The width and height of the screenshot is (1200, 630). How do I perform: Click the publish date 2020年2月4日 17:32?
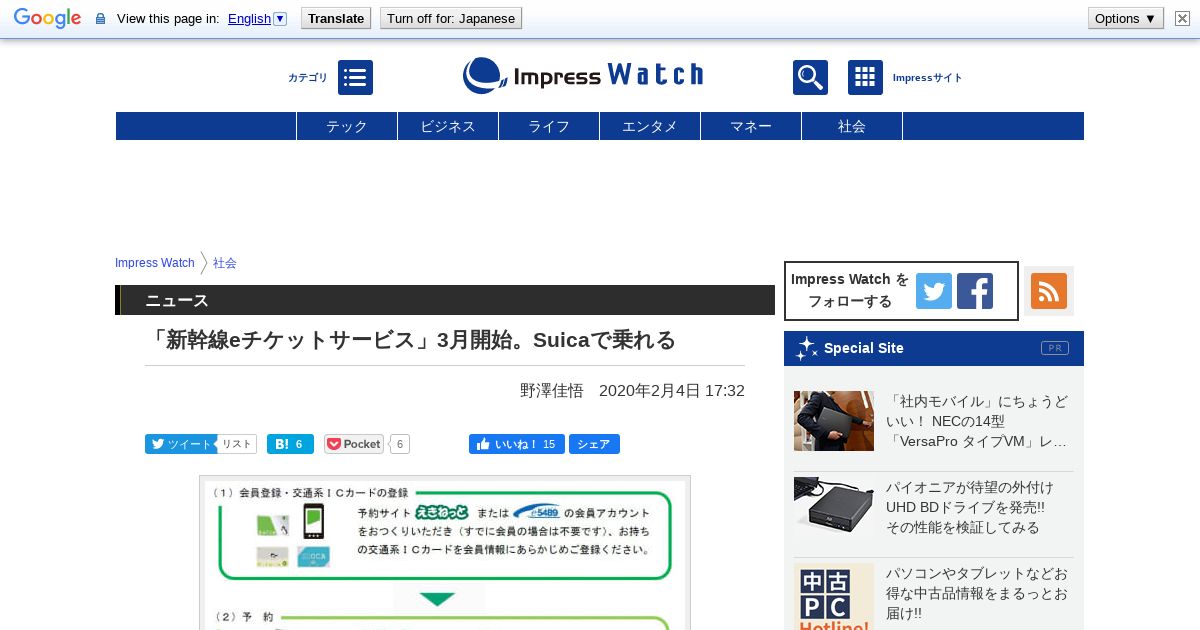point(672,390)
